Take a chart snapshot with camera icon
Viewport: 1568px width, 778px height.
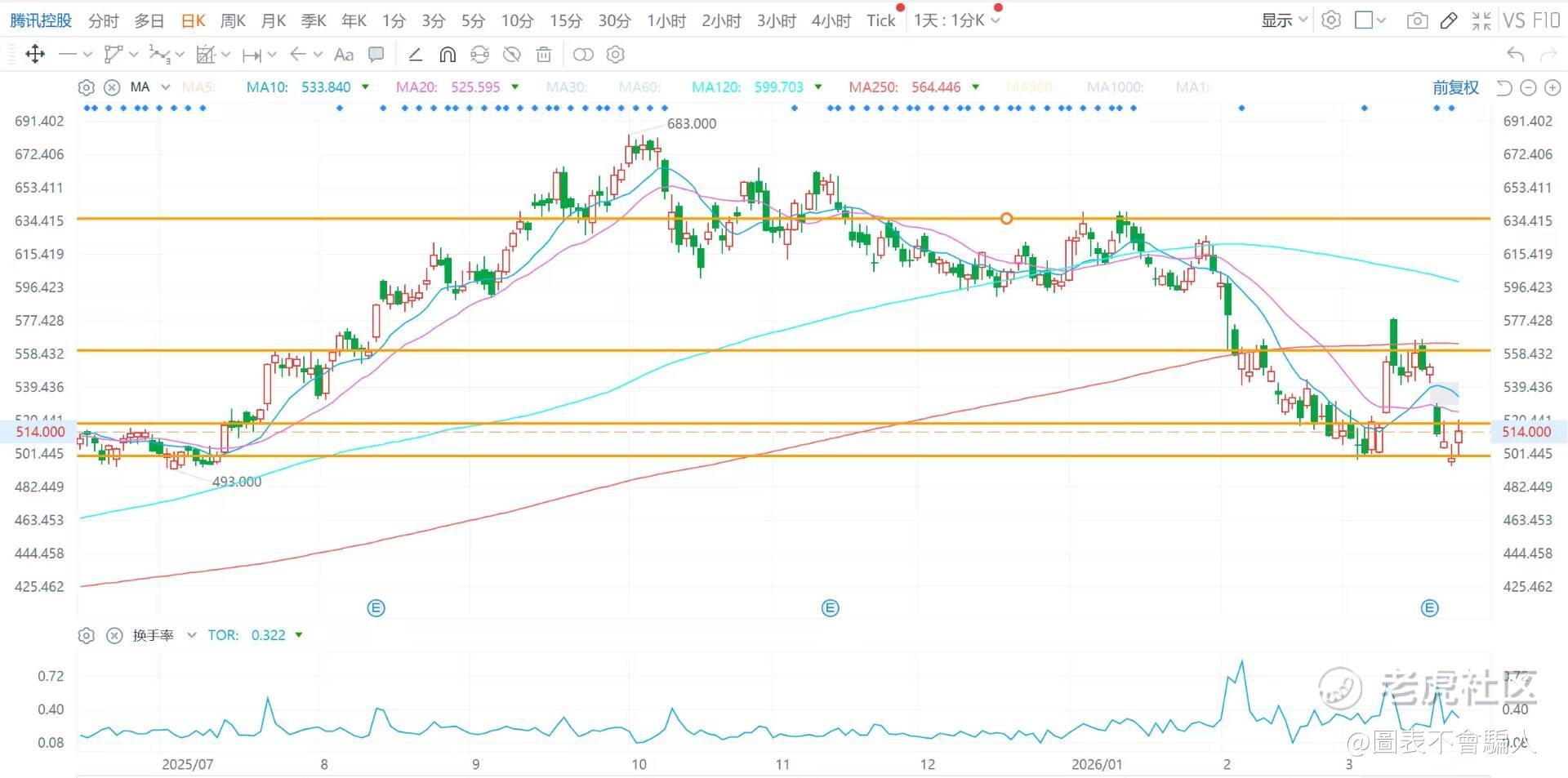(x=1418, y=20)
